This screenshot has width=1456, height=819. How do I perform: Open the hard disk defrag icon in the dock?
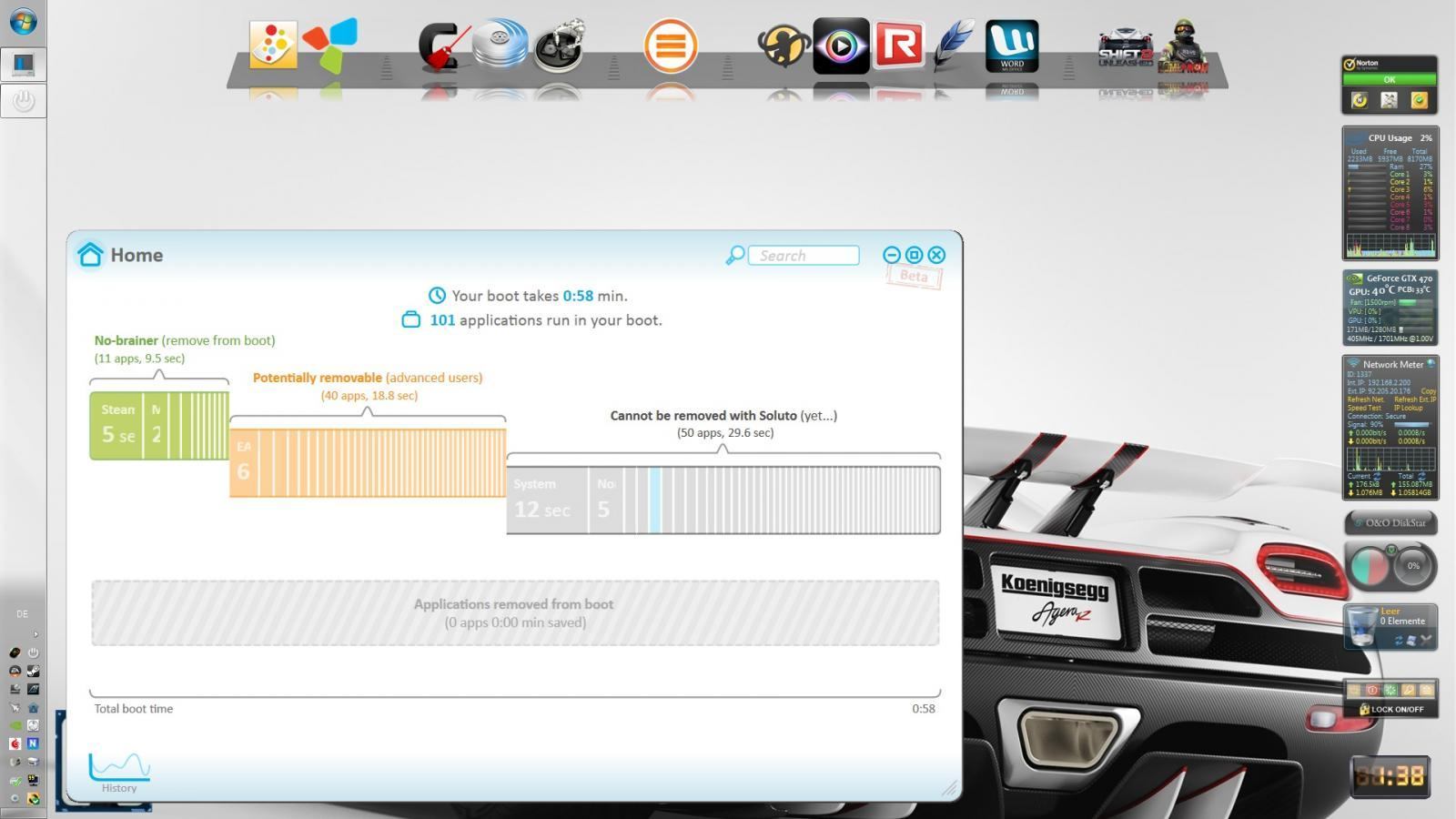[x=500, y=44]
